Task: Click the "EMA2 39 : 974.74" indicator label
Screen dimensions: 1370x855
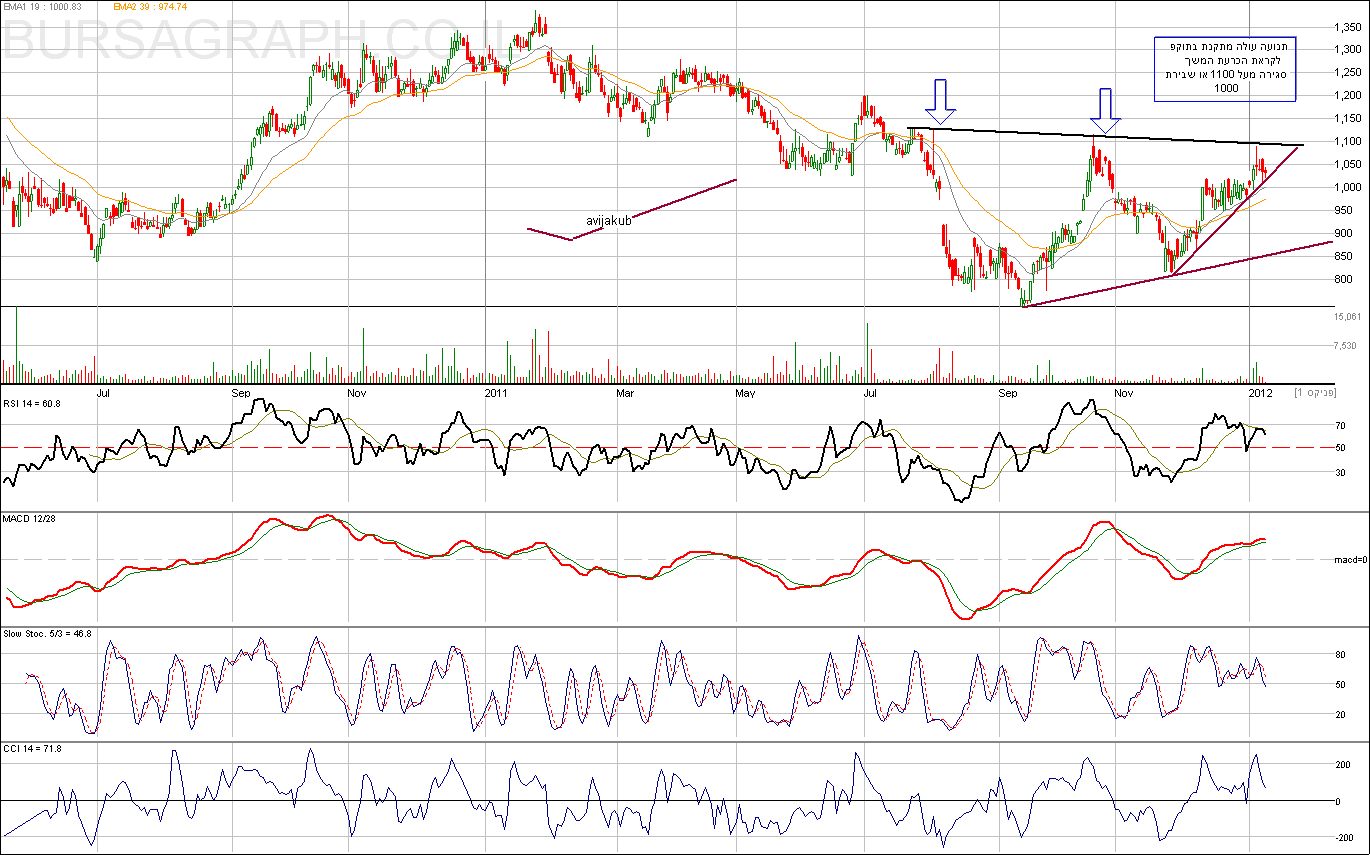Action: click(151, 6)
